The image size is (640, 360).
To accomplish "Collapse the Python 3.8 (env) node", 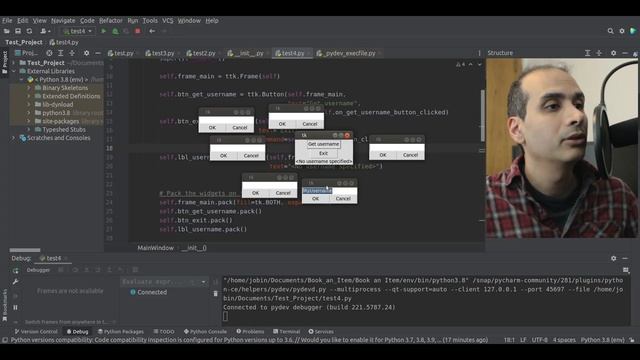I will tap(21, 80).
